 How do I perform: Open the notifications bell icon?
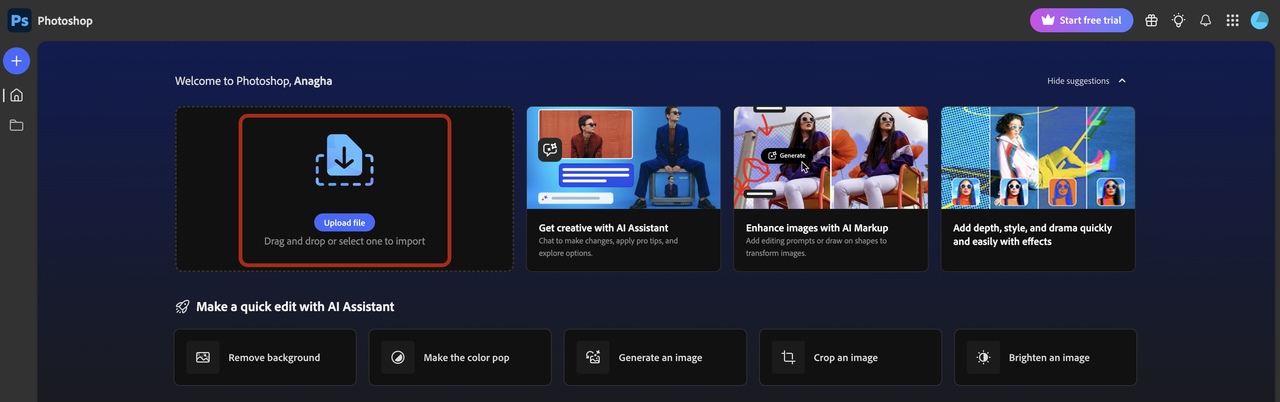(1205, 20)
